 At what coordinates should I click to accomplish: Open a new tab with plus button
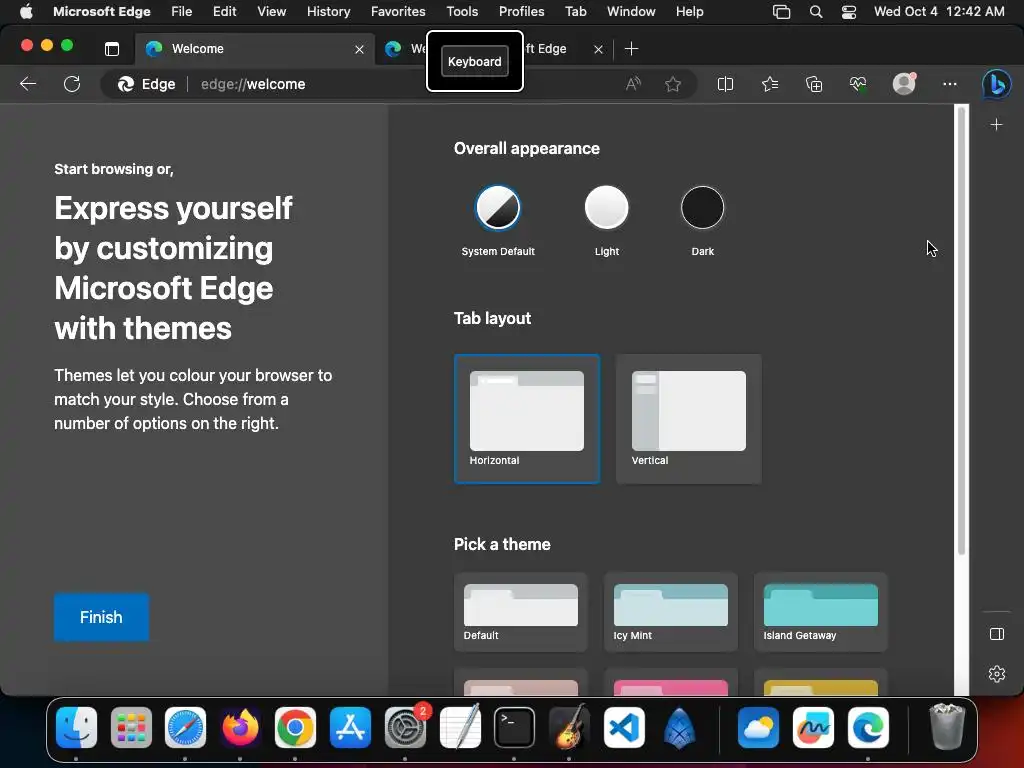(x=632, y=49)
